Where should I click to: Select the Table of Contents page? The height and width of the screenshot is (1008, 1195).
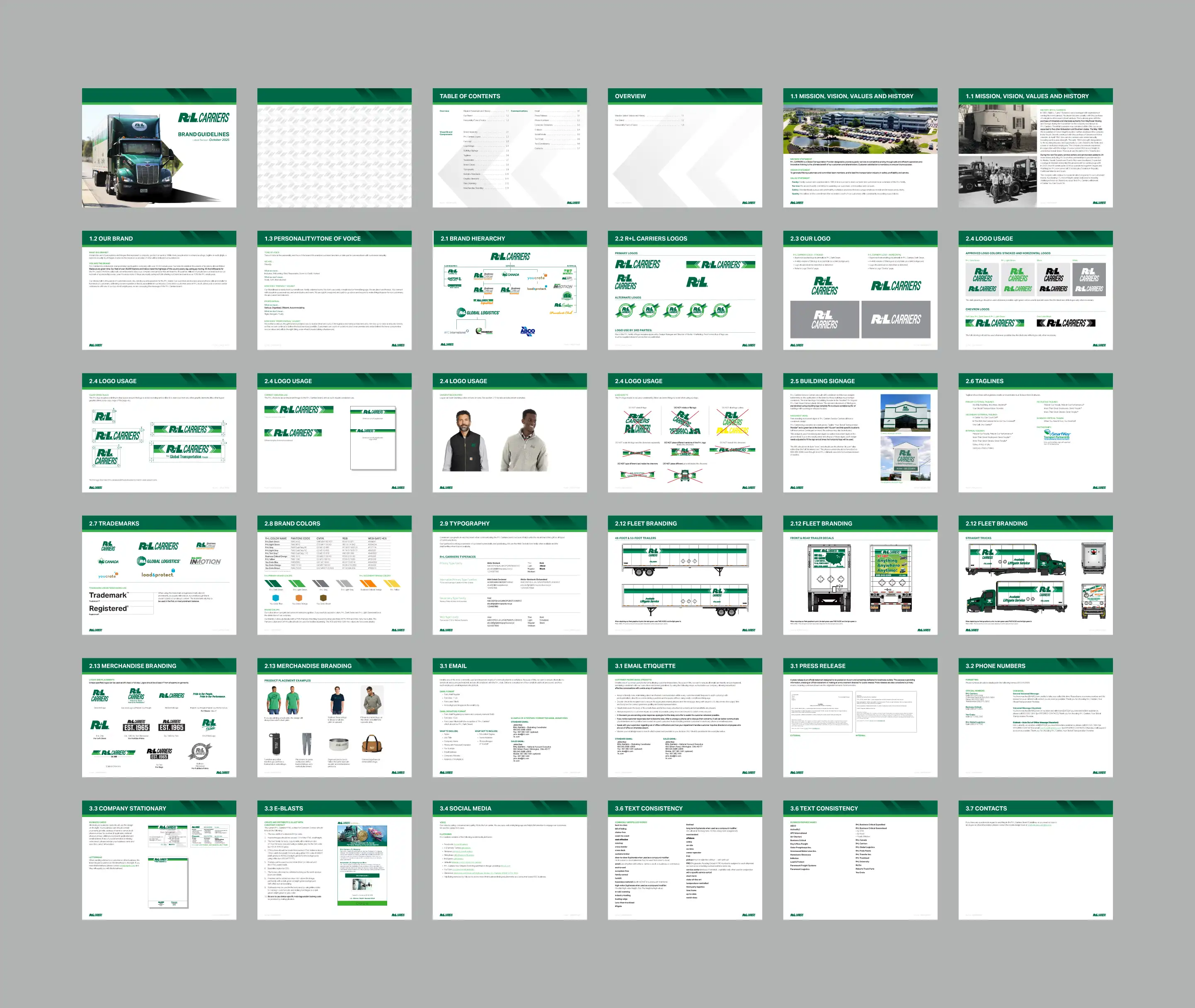pos(509,147)
